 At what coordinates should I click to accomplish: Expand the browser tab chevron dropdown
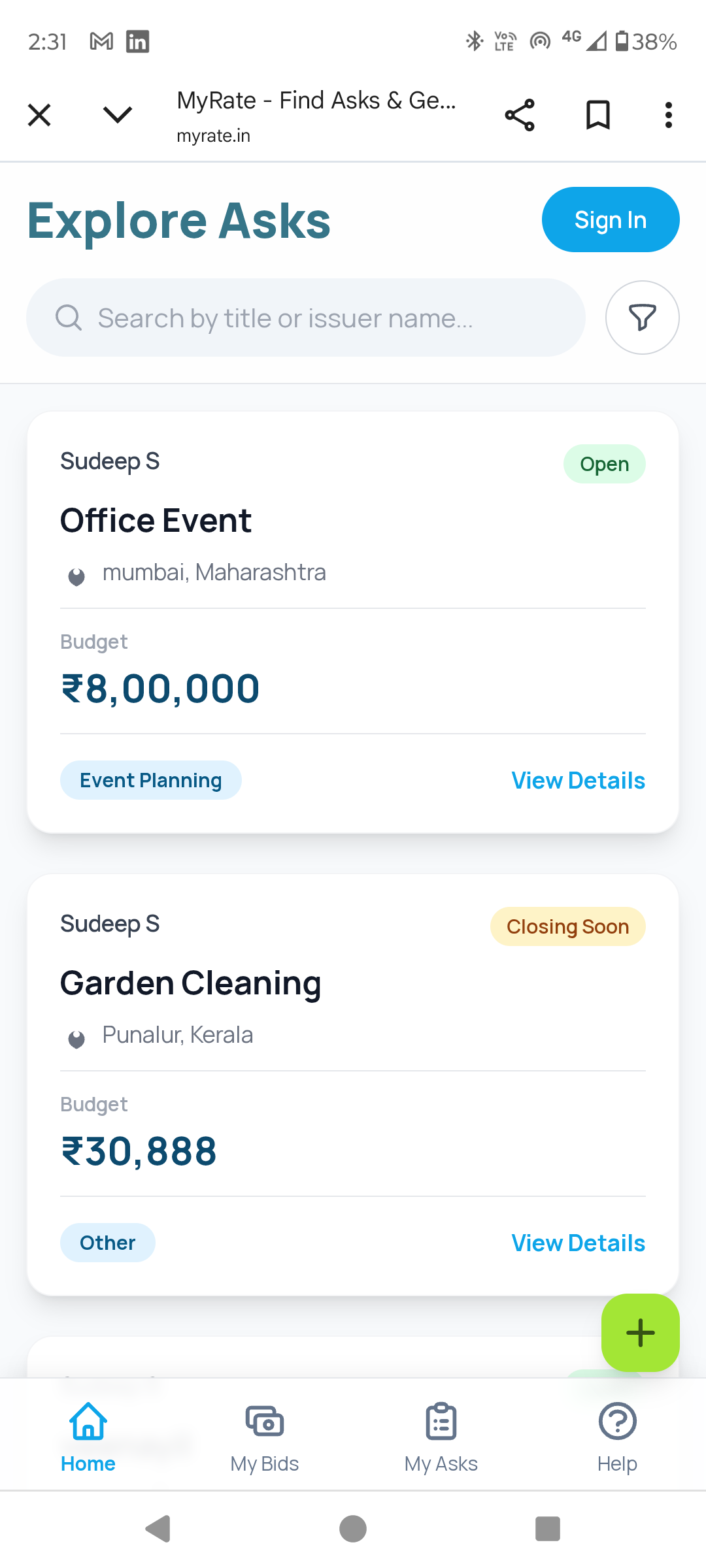tap(118, 115)
